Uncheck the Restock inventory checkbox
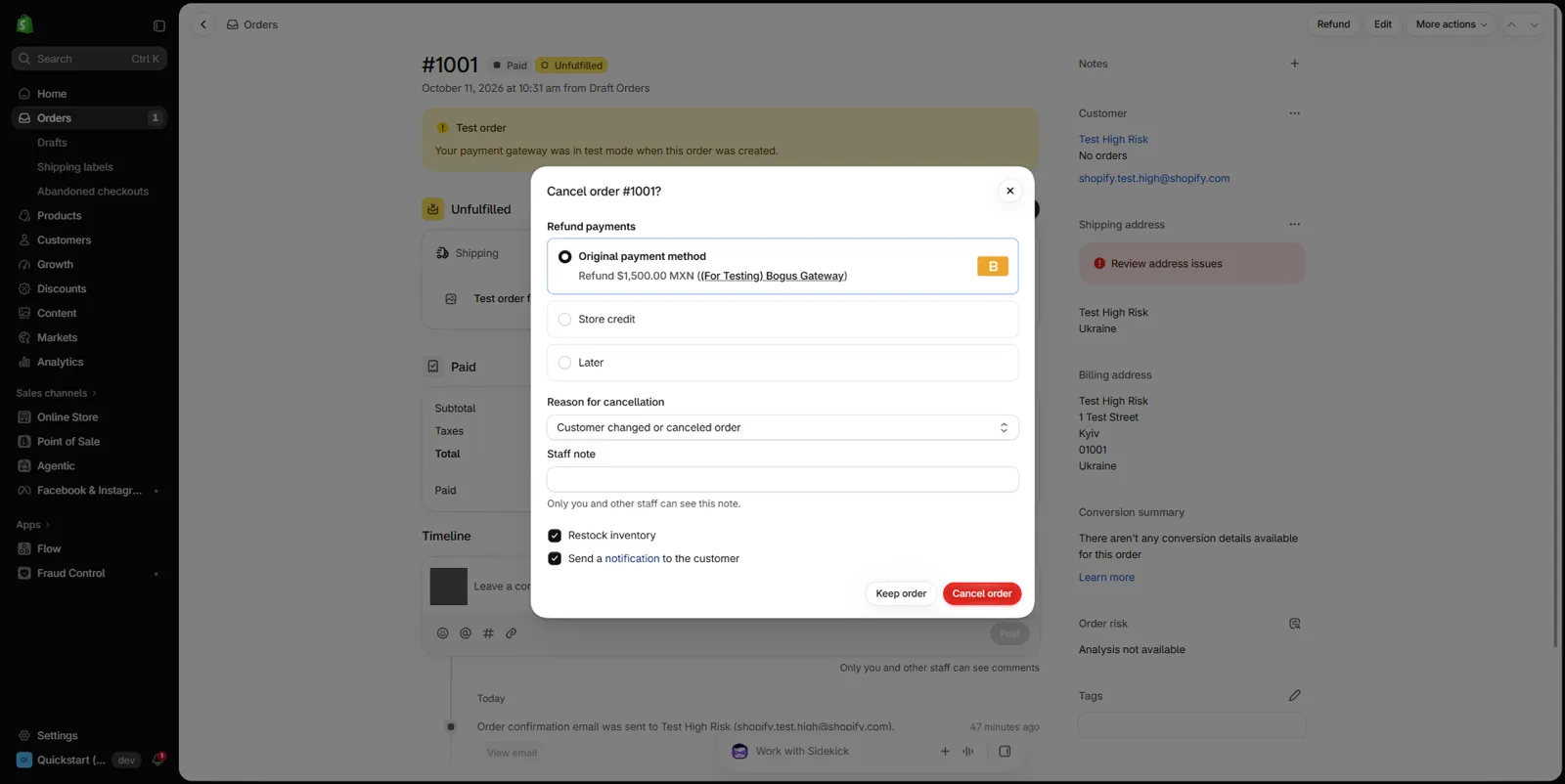The width and height of the screenshot is (1565, 784). (555, 536)
